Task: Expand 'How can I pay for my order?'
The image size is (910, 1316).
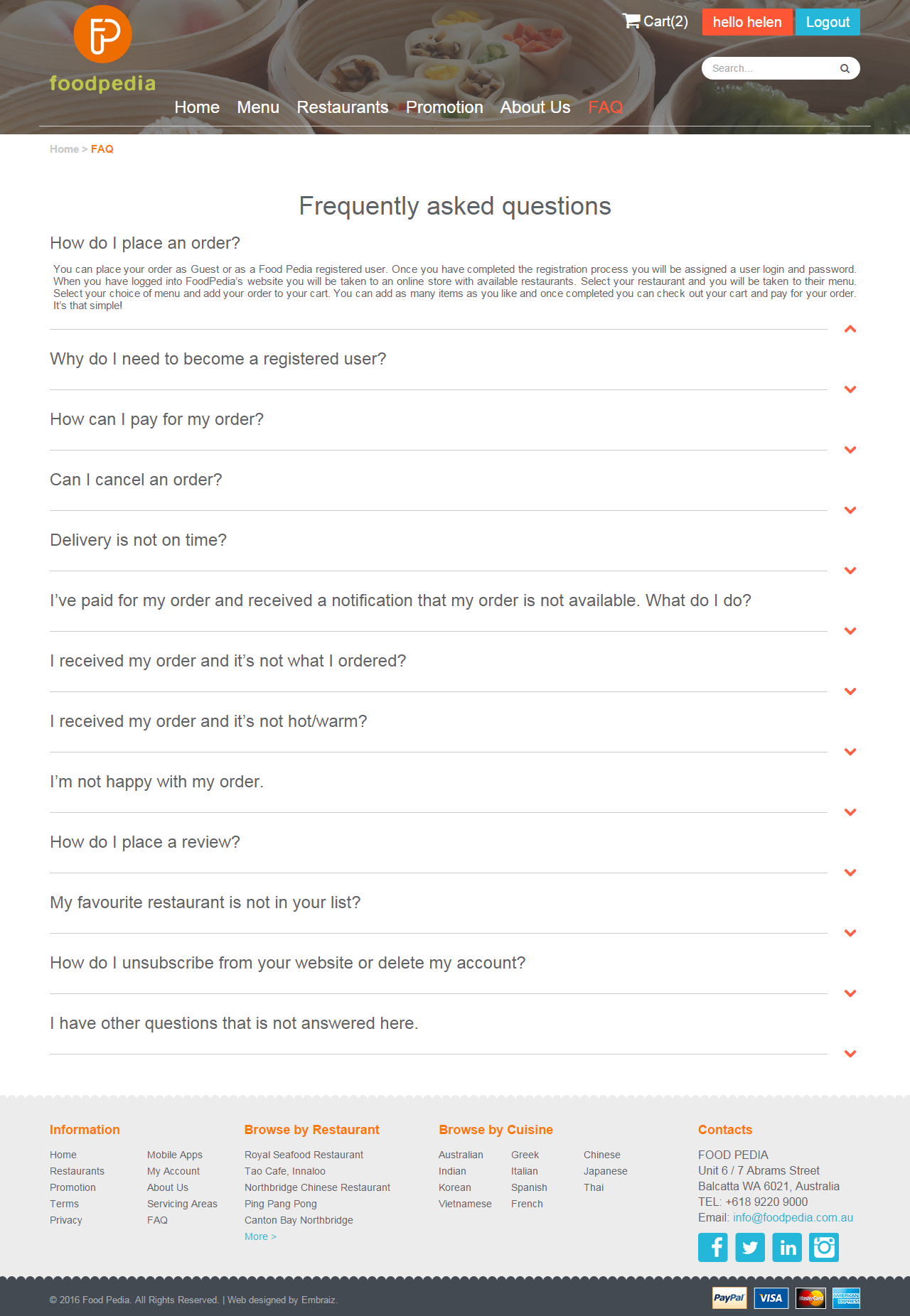Action: click(850, 450)
